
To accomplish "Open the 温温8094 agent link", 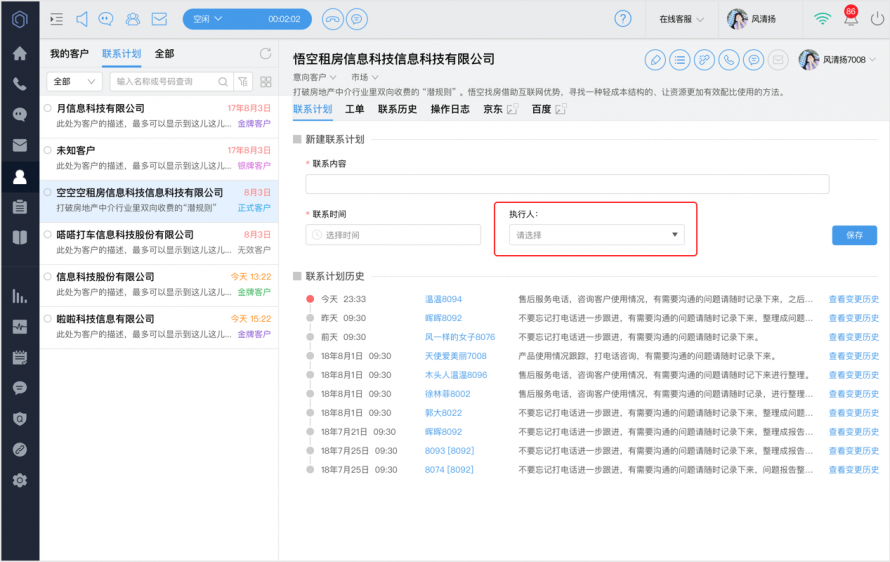I will click(x=443, y=299).
